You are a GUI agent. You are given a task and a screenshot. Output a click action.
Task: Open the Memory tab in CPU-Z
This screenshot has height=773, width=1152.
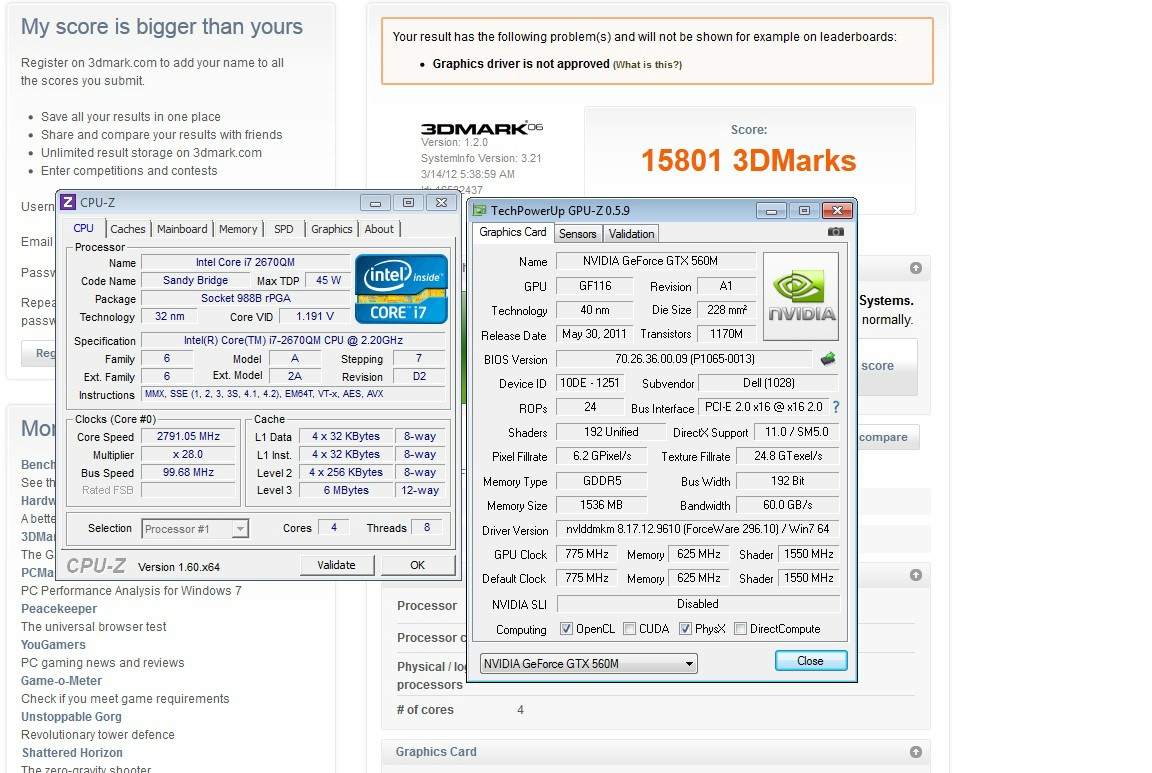pos(238,229)
